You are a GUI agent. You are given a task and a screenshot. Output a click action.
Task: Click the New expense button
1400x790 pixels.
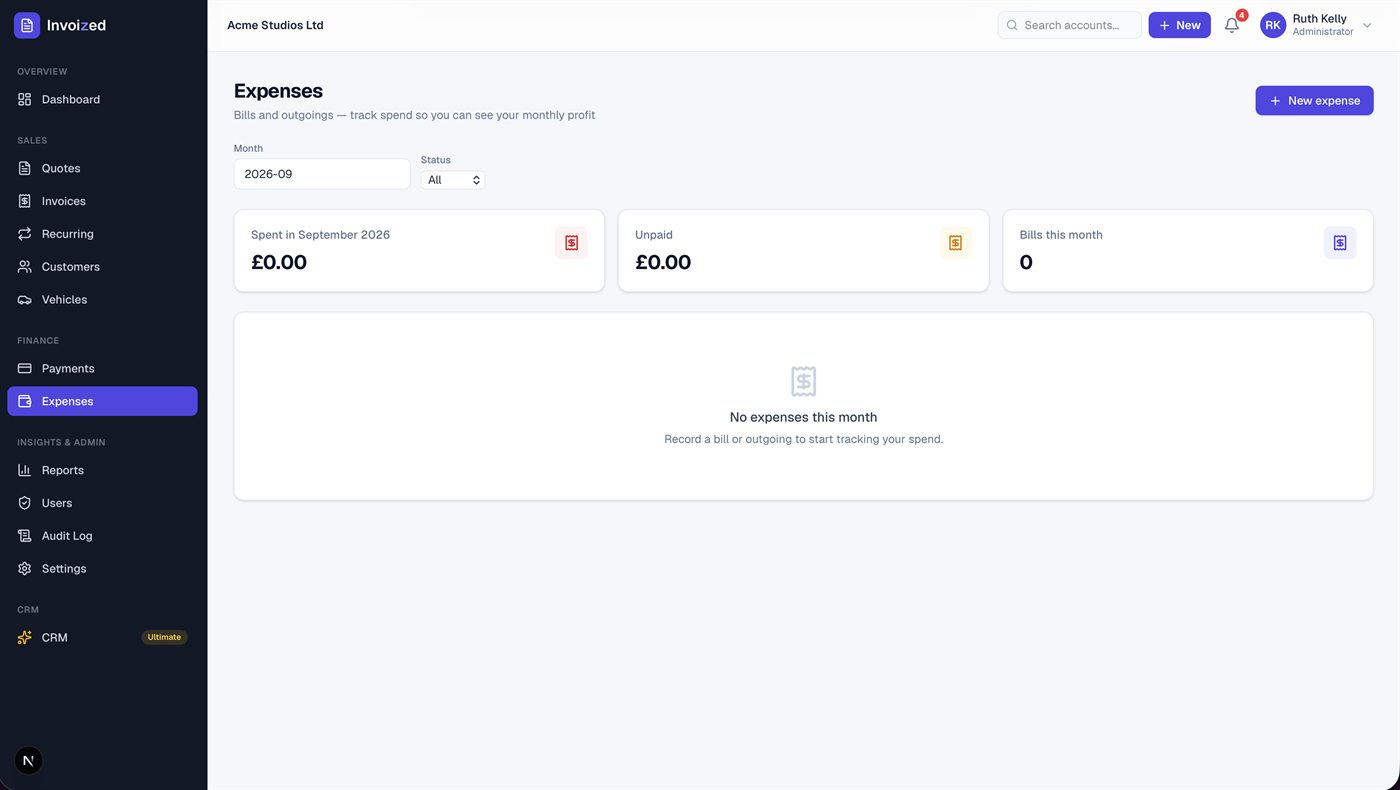(1314, 100)
